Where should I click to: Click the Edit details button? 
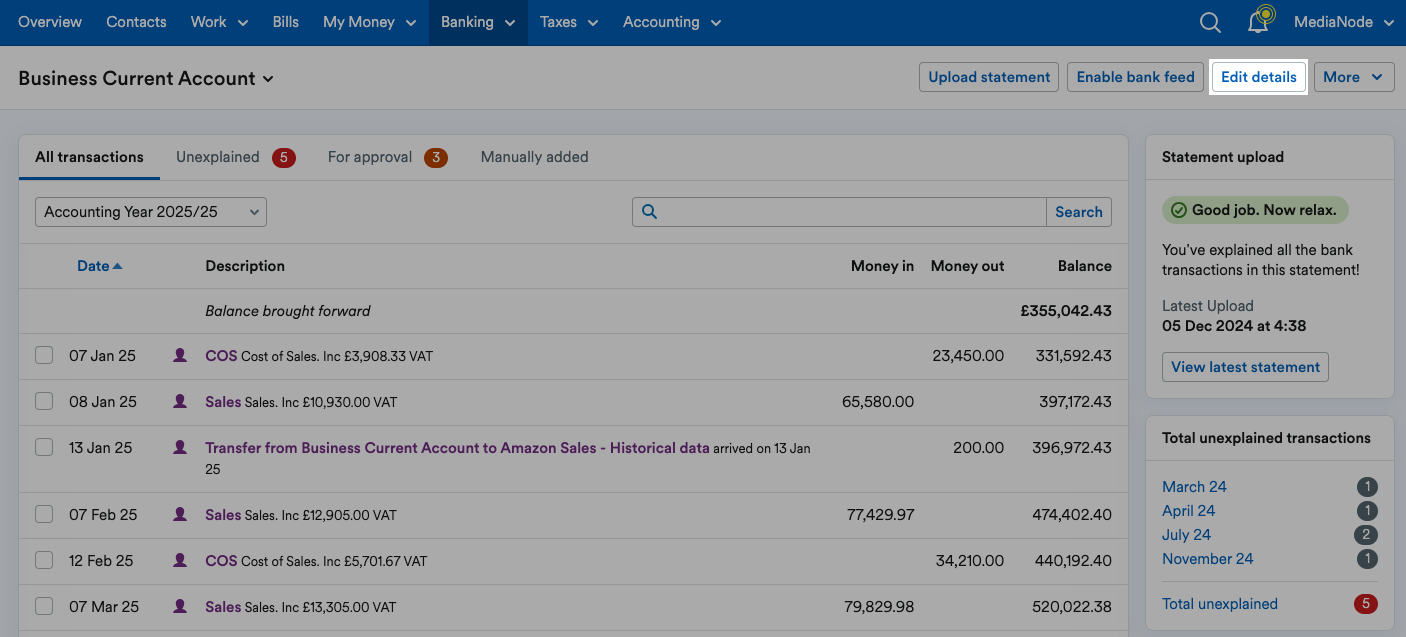[1258, 77]
